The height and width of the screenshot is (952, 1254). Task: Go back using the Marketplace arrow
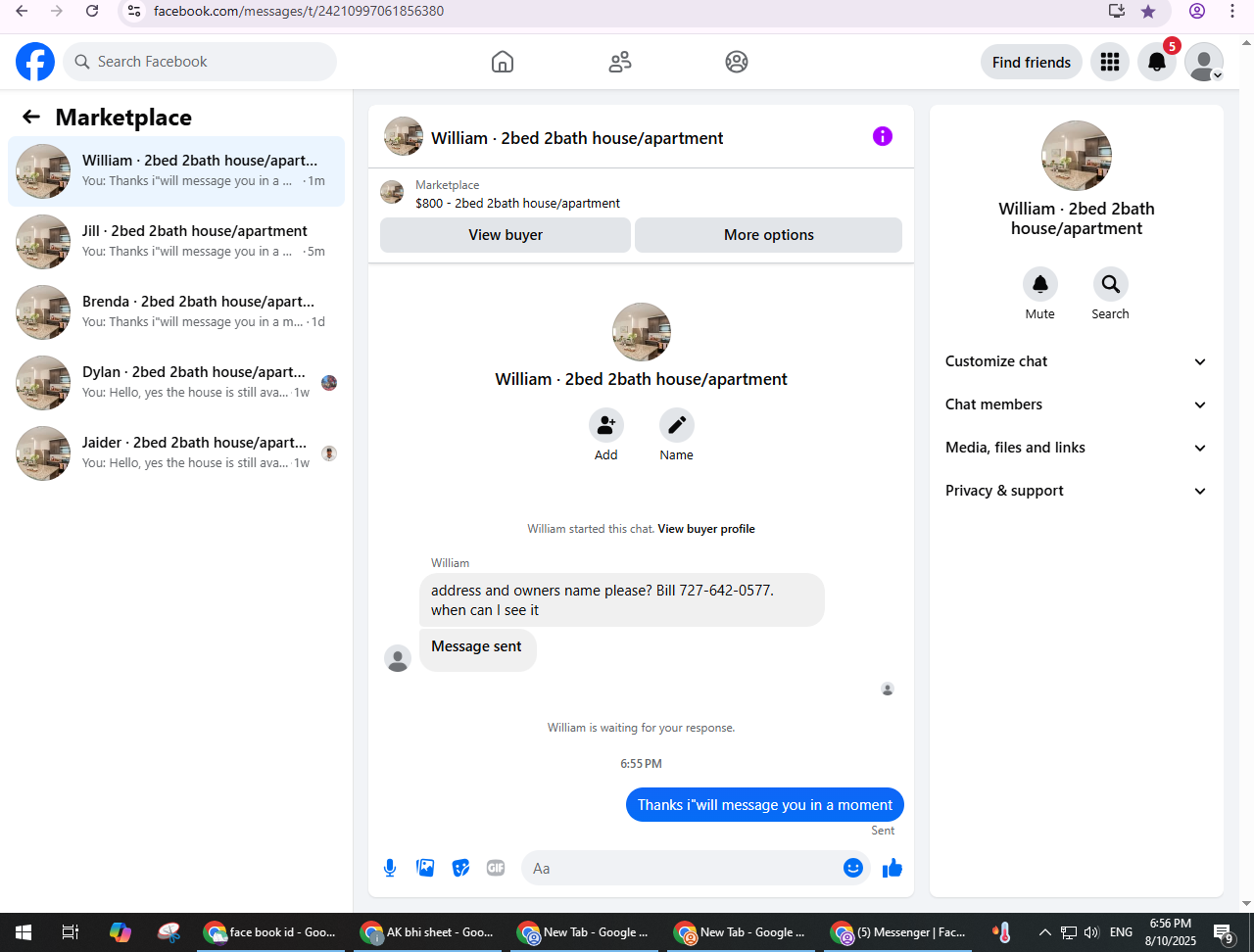[31, 118]
